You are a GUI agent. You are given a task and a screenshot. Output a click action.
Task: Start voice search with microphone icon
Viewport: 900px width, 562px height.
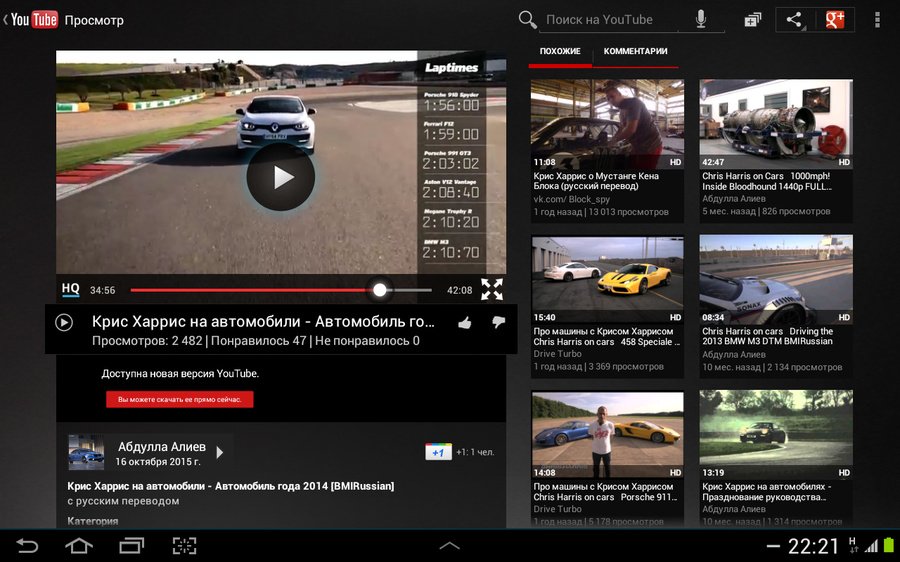click(x=701, y=20)
